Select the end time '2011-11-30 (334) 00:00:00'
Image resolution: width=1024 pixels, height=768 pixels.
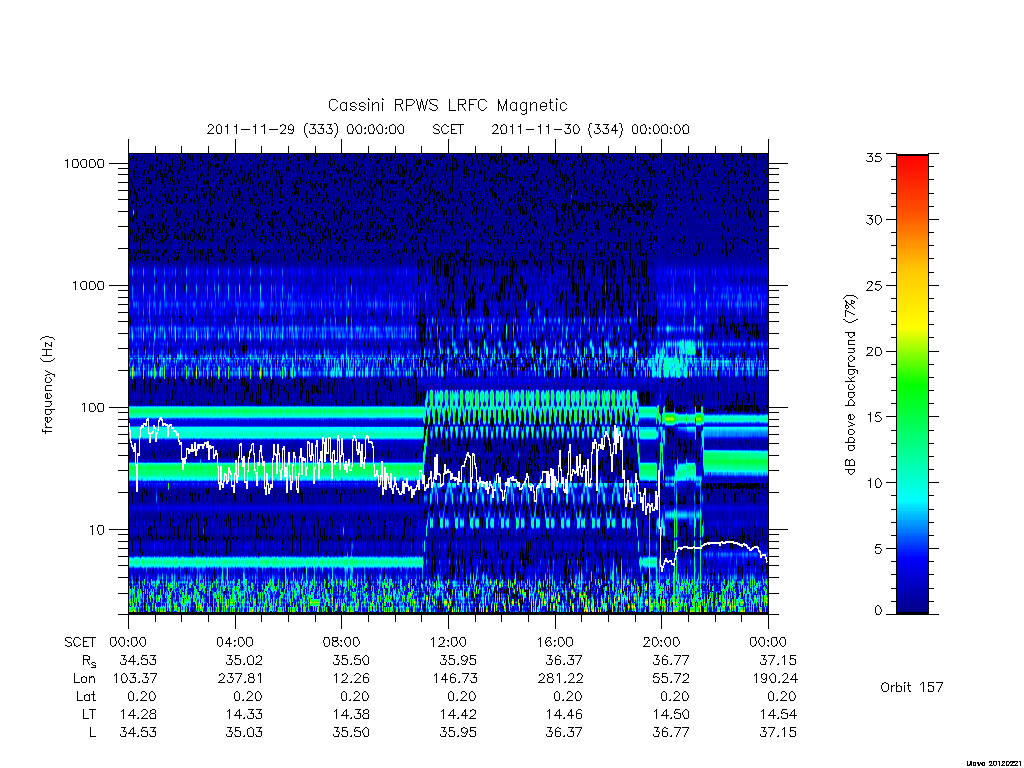tap(590, 129)
